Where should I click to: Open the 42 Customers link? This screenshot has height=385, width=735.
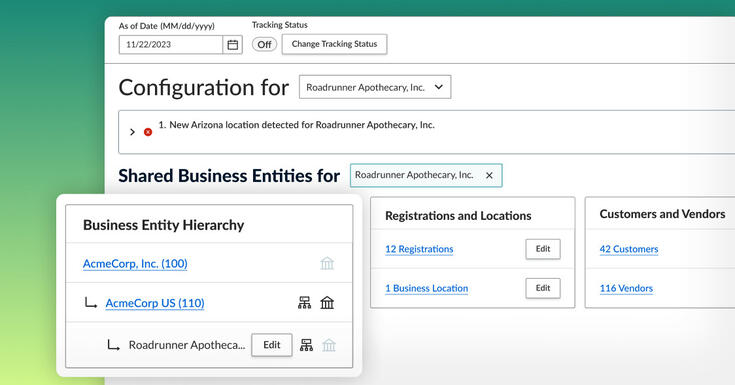629,249
